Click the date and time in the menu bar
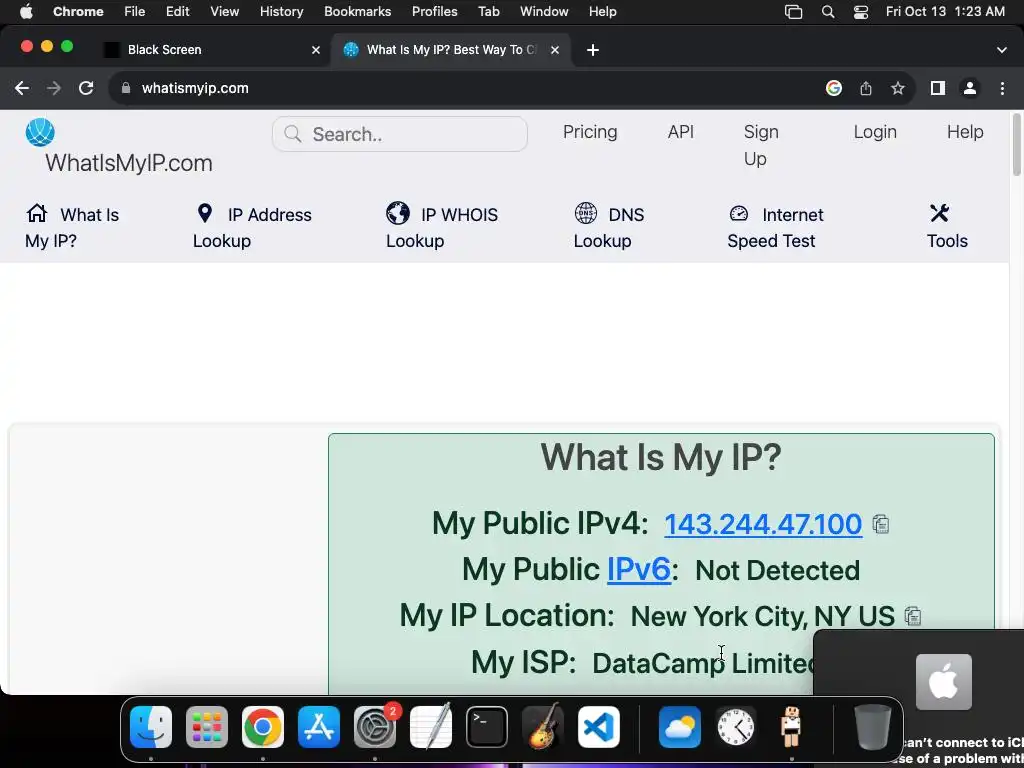This screenshot has height=768, width=1024. click(x=945, y=12)
